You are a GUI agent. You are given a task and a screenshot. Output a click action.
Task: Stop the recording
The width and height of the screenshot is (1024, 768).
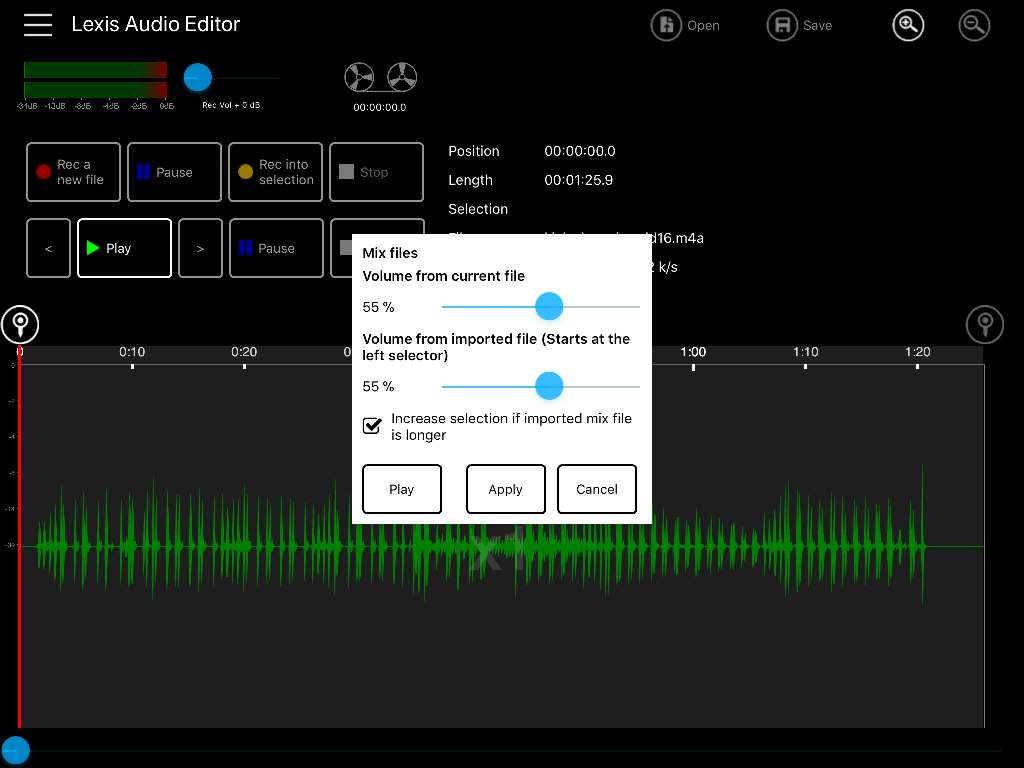click(376, 172)
